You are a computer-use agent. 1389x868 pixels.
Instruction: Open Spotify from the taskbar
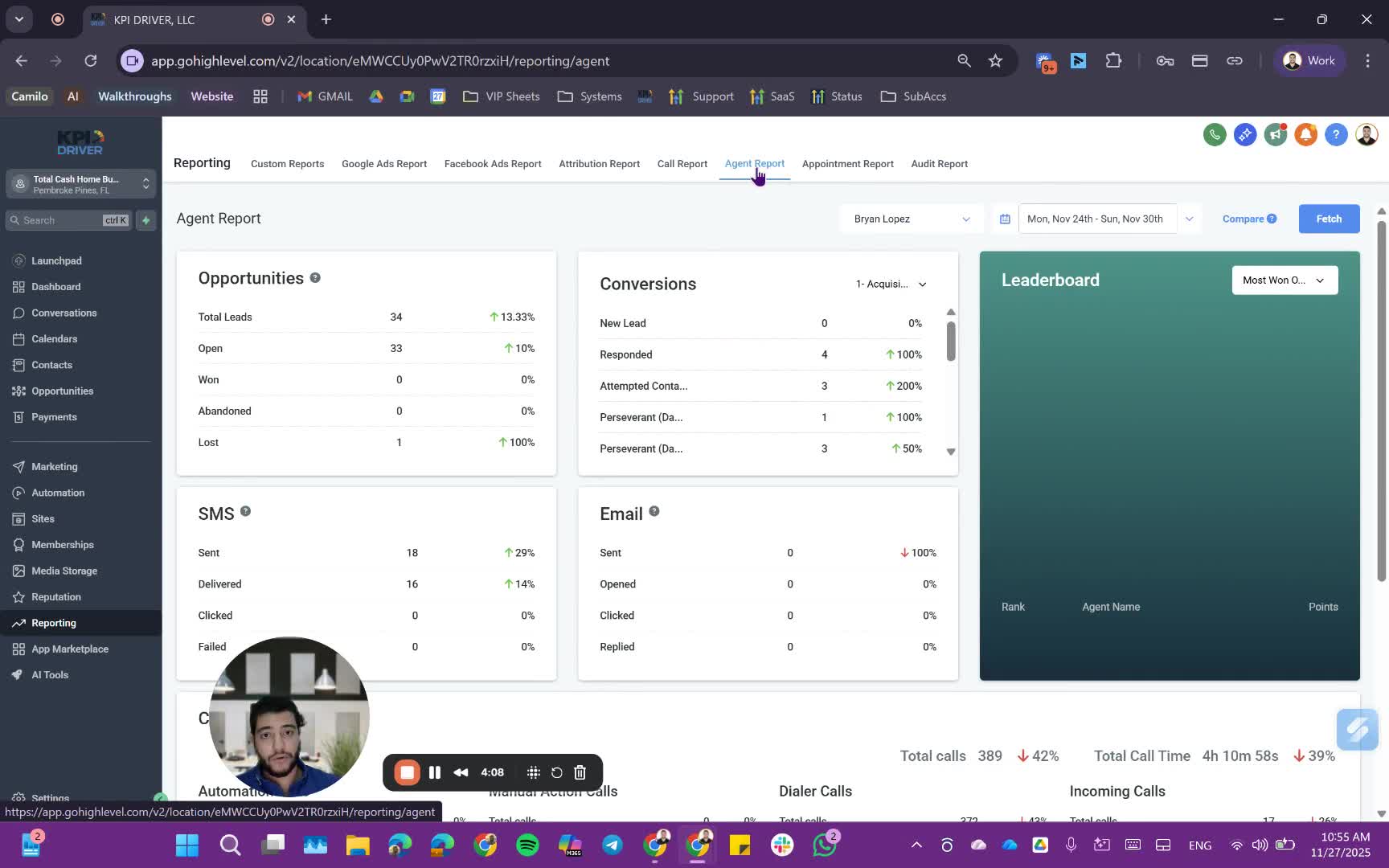(x=527, y=845)
